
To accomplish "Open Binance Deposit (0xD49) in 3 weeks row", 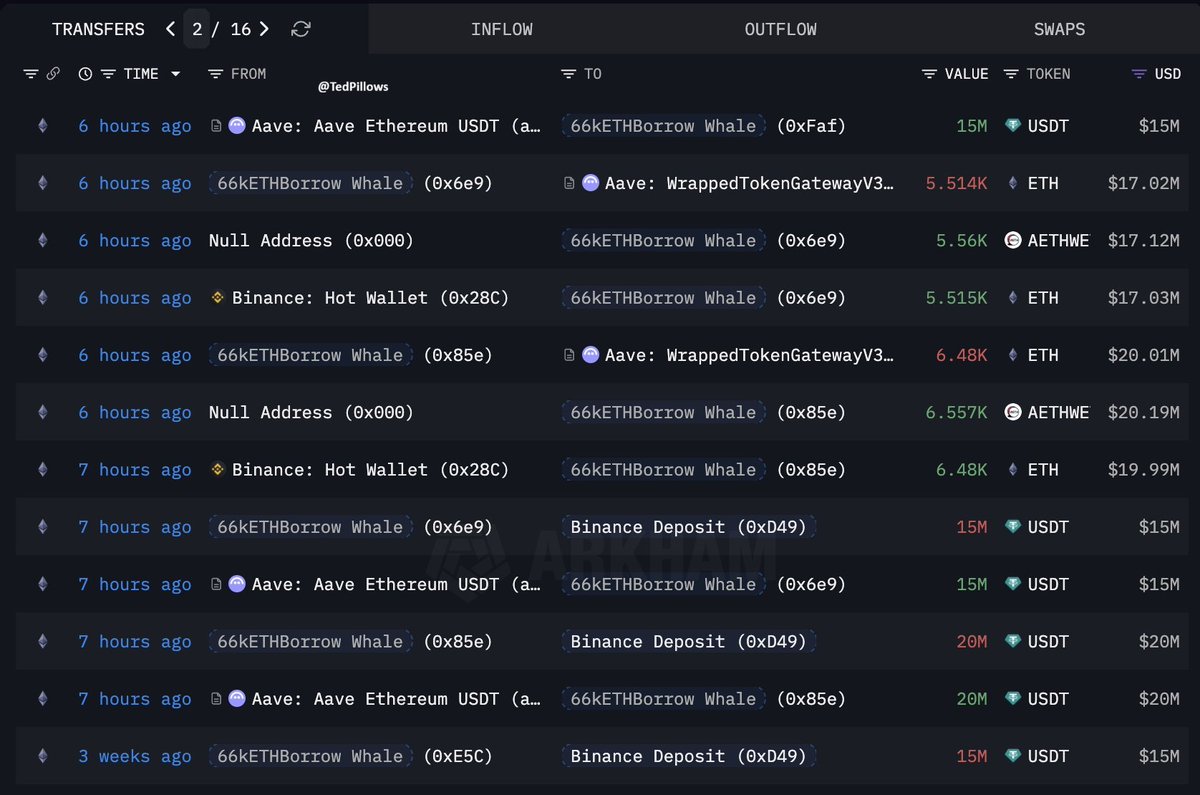I will click(x=689, y=756).
